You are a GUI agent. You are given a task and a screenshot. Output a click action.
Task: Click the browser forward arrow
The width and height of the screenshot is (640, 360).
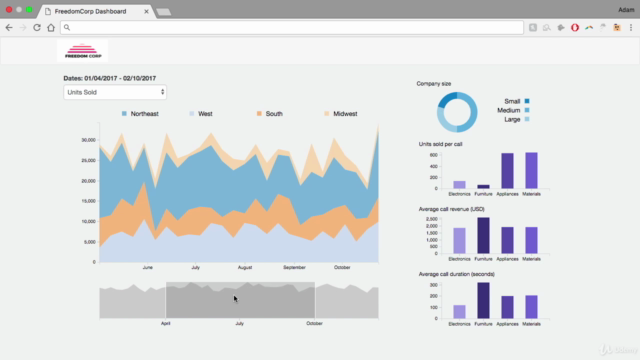pyautogui.click(x=23, y=27)
